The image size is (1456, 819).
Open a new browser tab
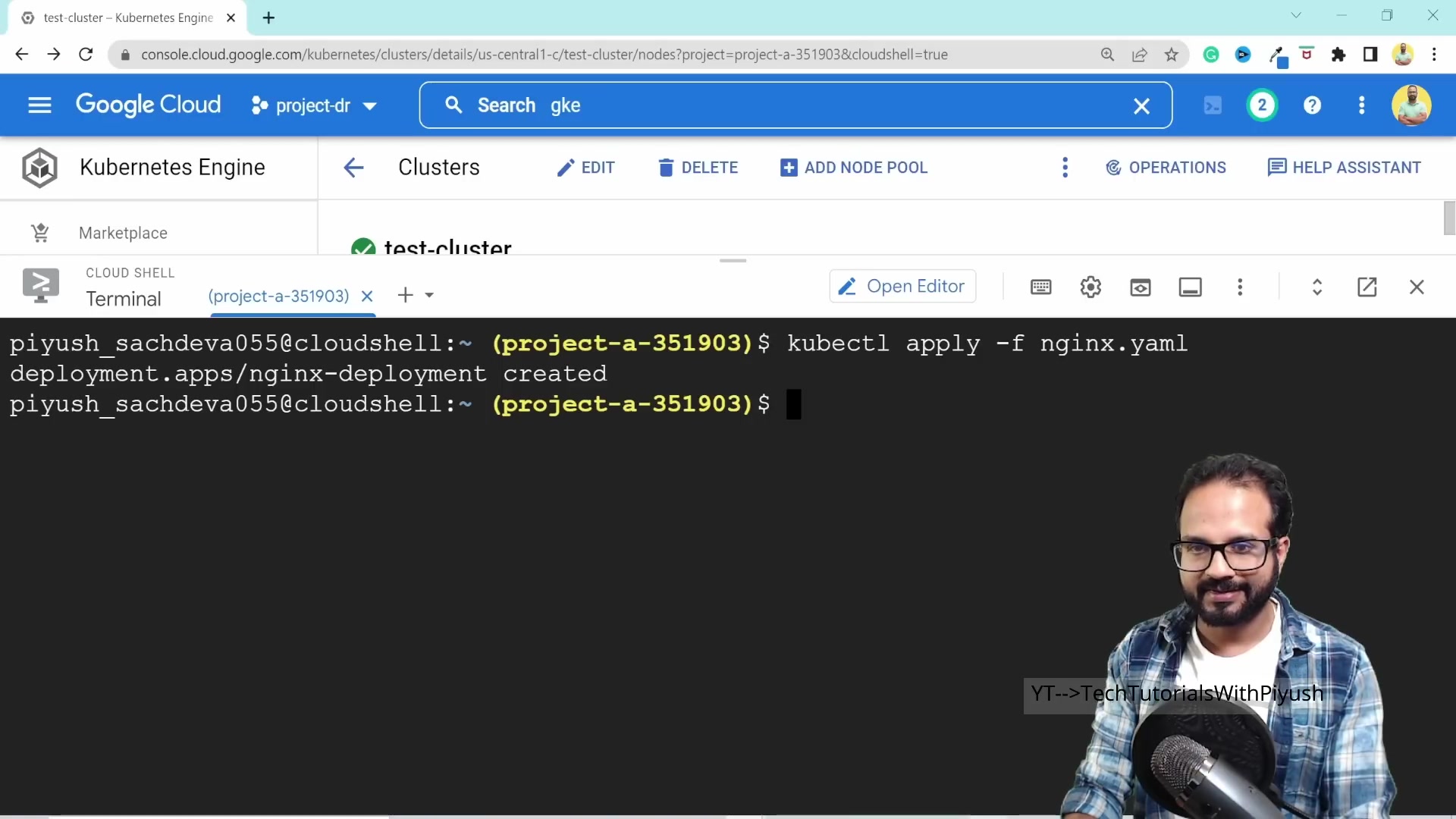(x=268, y=17)
